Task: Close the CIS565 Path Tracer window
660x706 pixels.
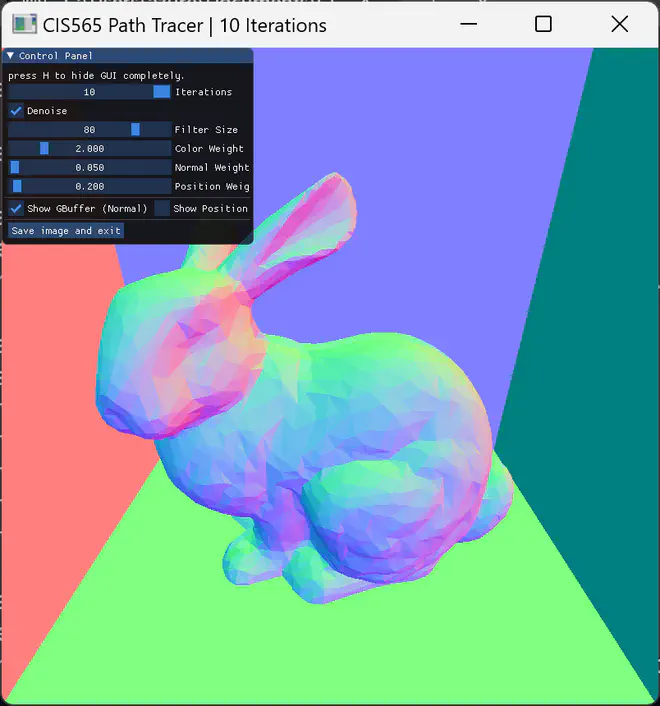Action: click(x=619, y=25)
